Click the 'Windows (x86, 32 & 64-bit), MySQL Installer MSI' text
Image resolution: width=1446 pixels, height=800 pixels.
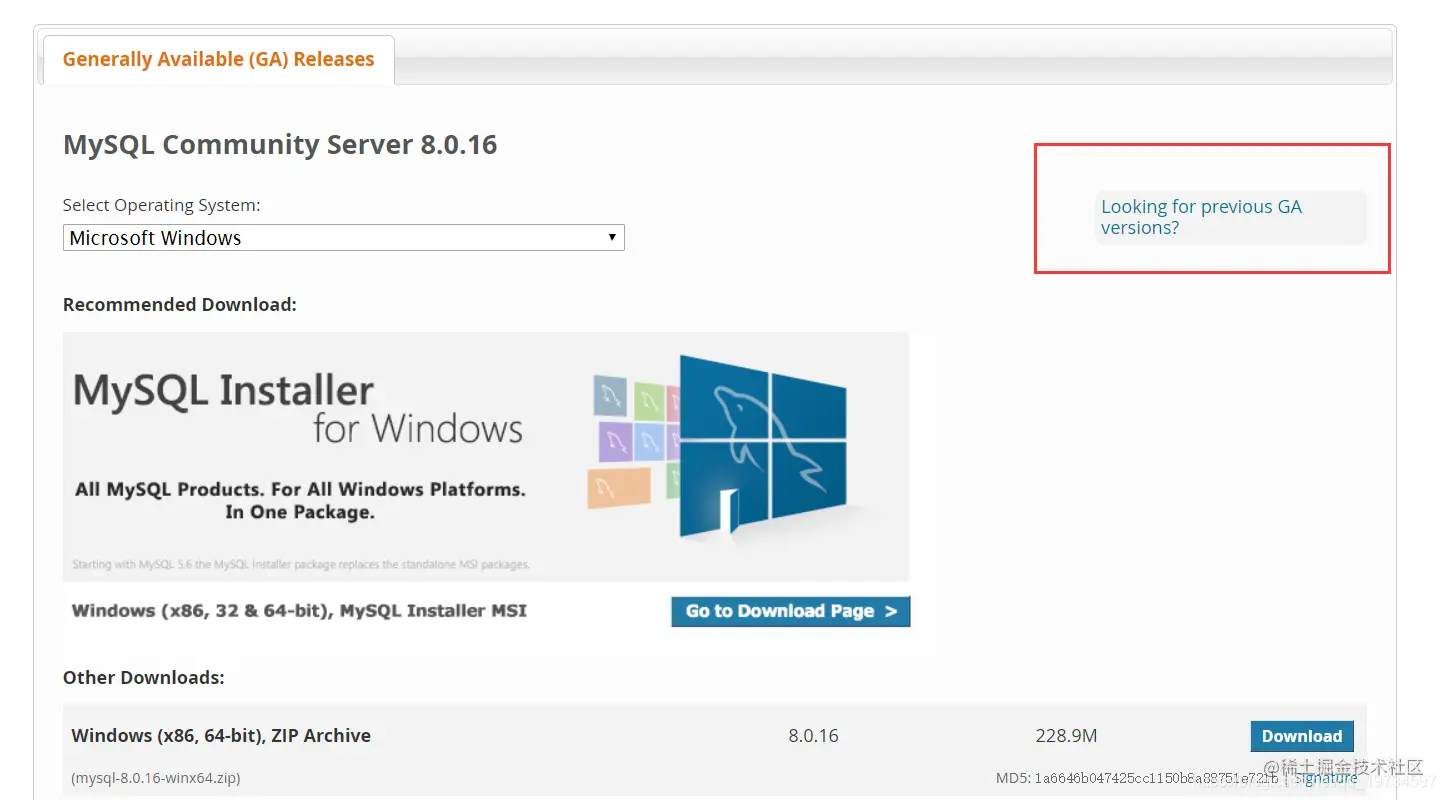299,611
